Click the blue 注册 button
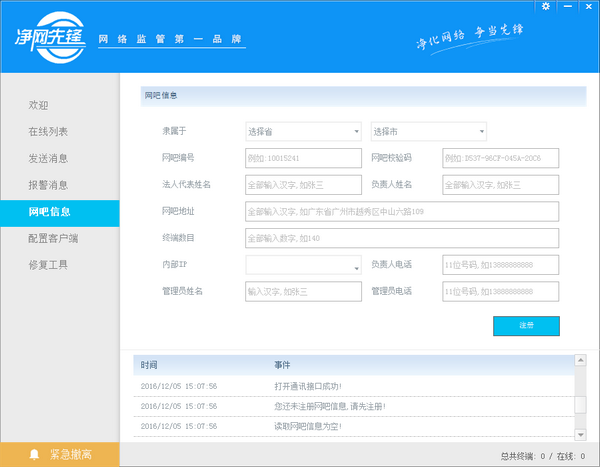 click(x=526, y=326)
